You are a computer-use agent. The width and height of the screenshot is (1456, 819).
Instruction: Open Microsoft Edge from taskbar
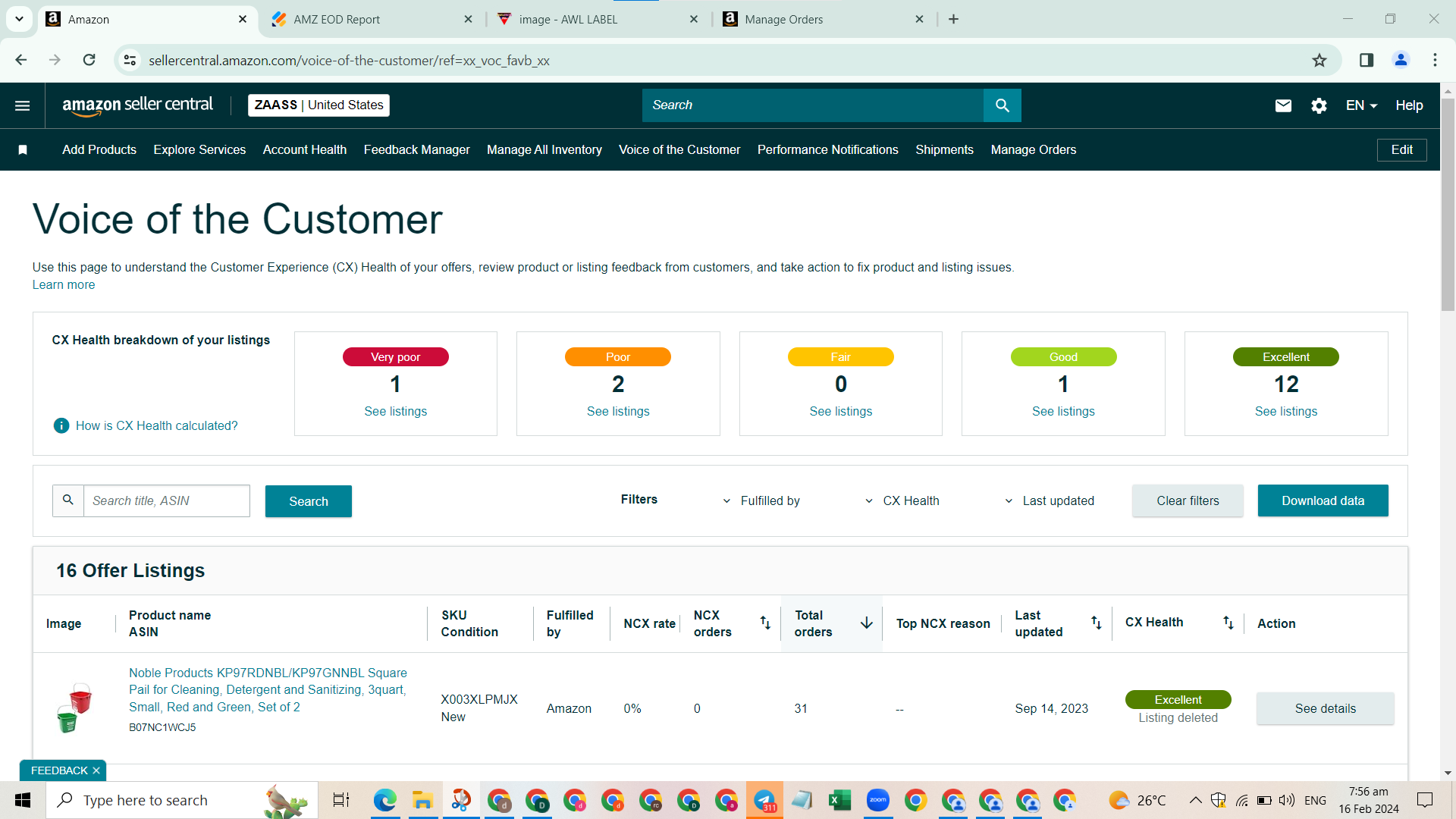click(384, 800)
